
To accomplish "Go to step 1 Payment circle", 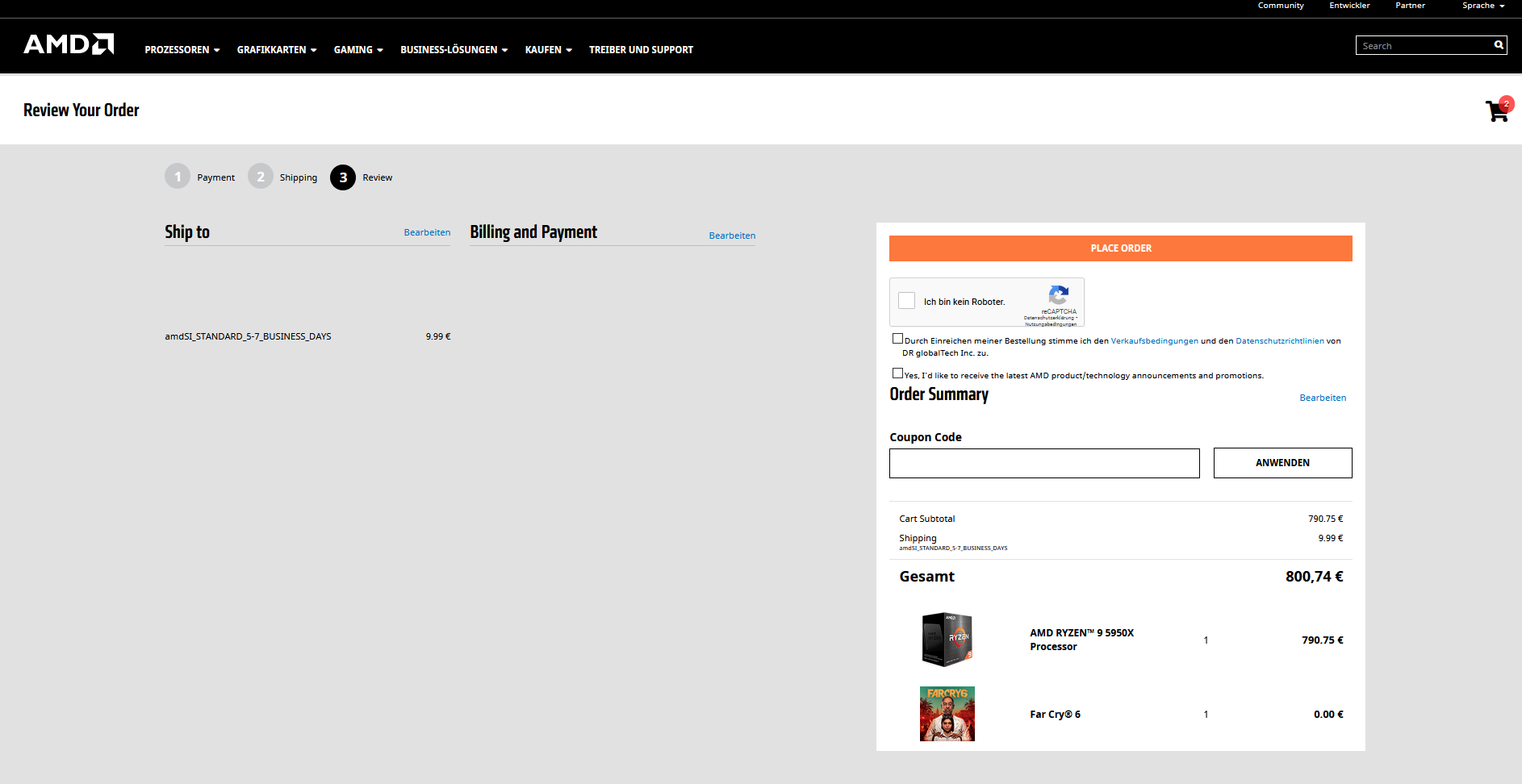I will [178, 177].
